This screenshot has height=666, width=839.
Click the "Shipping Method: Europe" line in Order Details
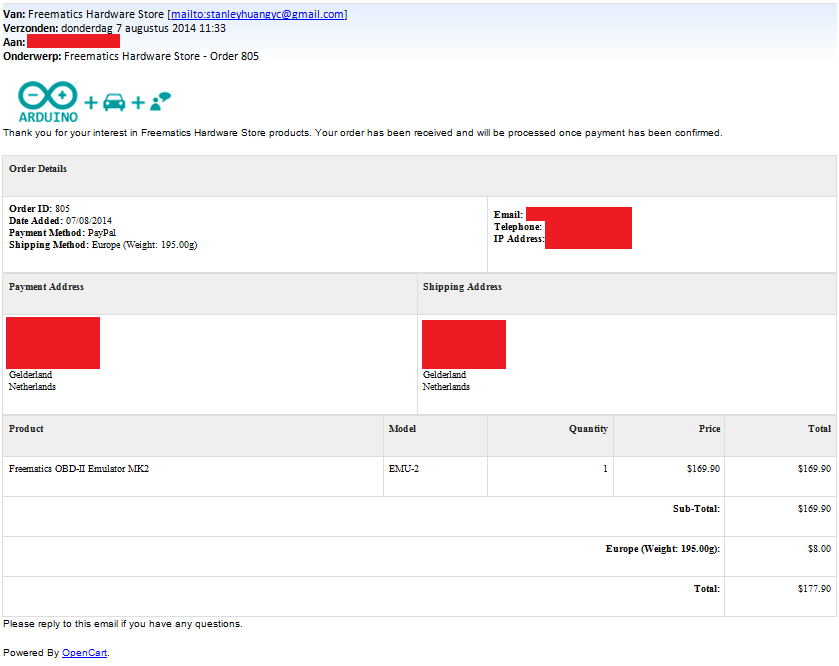(103, 244)
